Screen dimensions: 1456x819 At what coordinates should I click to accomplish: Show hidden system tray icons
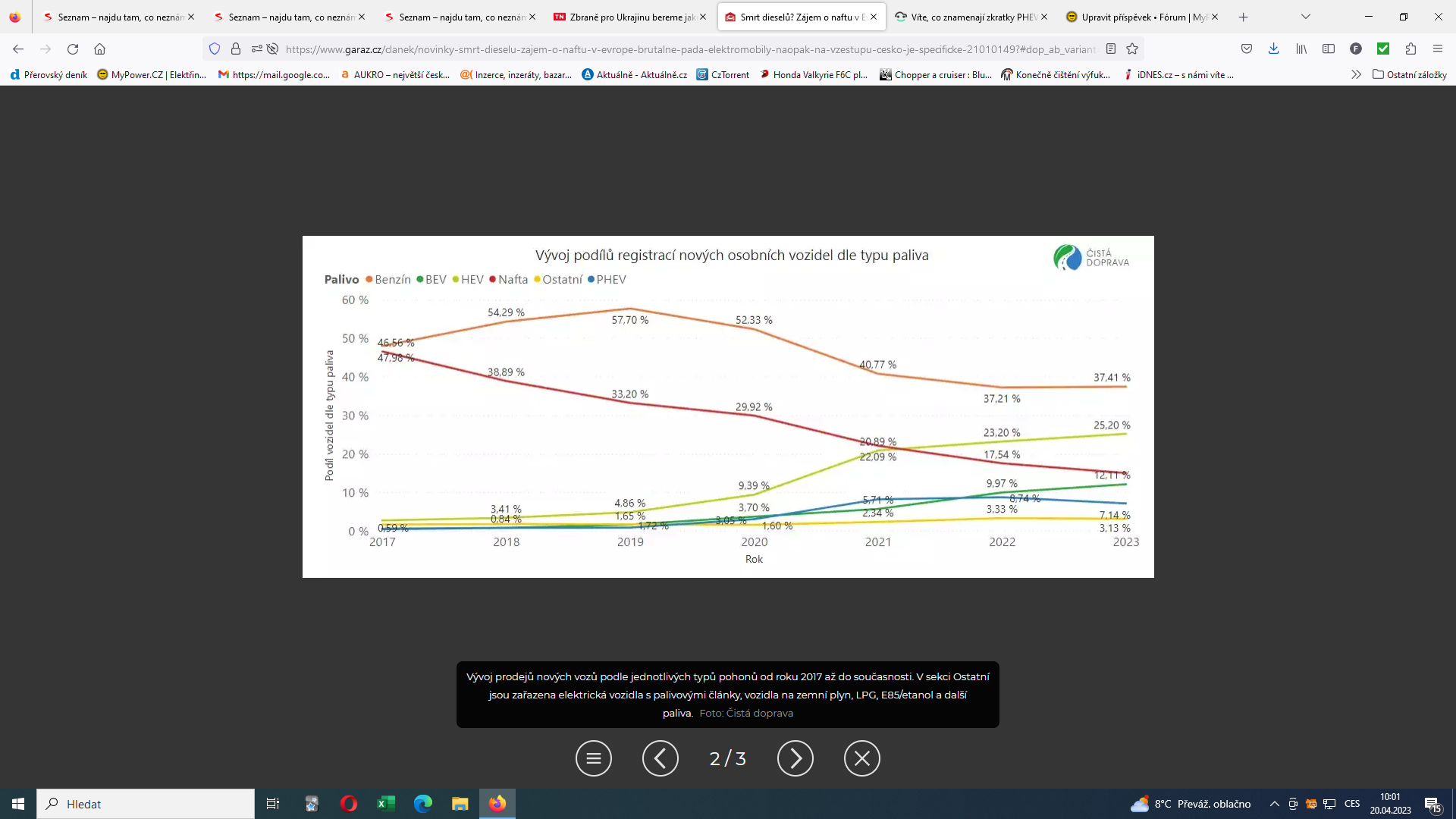click(x=1274, y=804)
